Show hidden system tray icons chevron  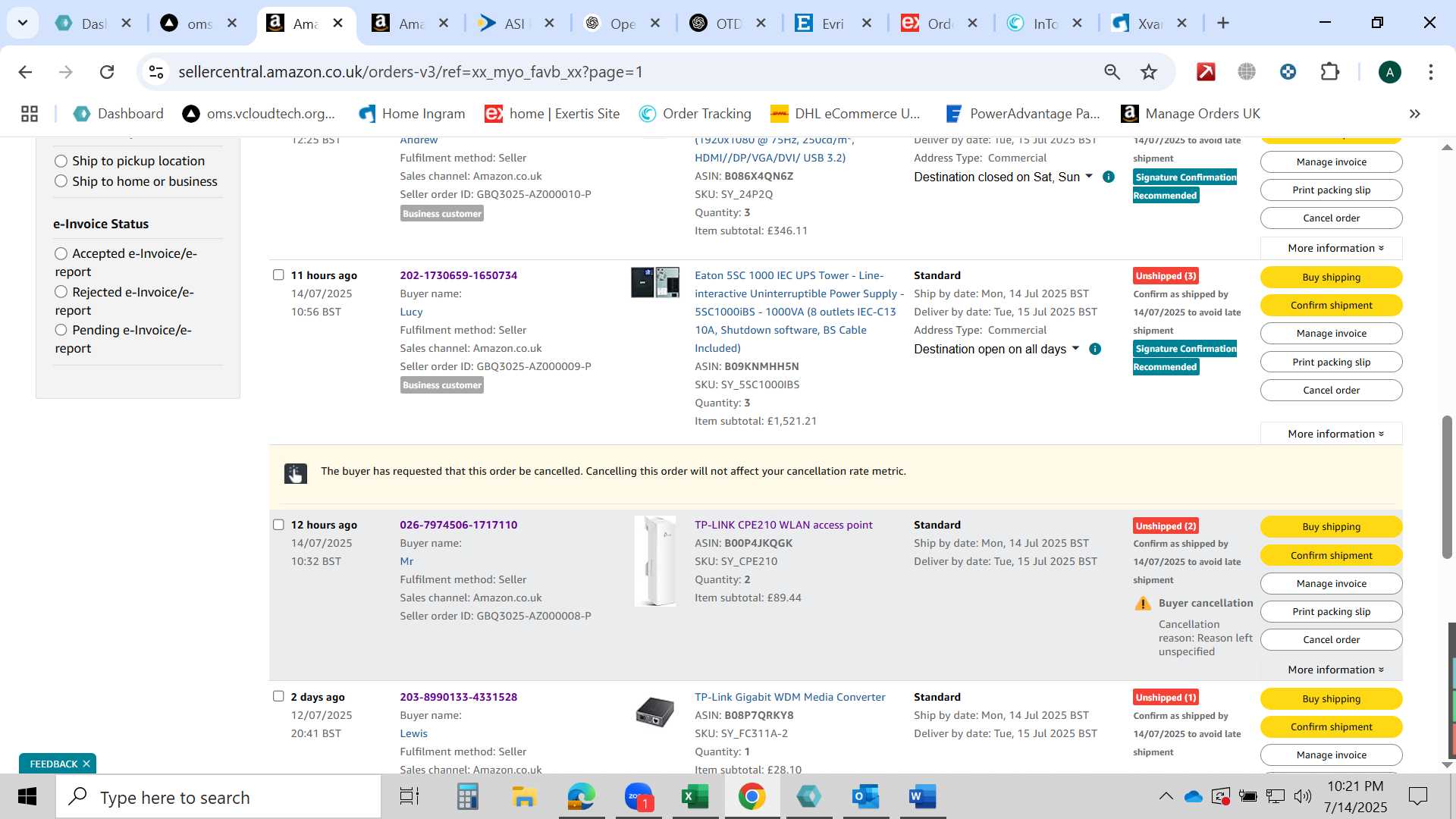click(x=1166, y=796)
